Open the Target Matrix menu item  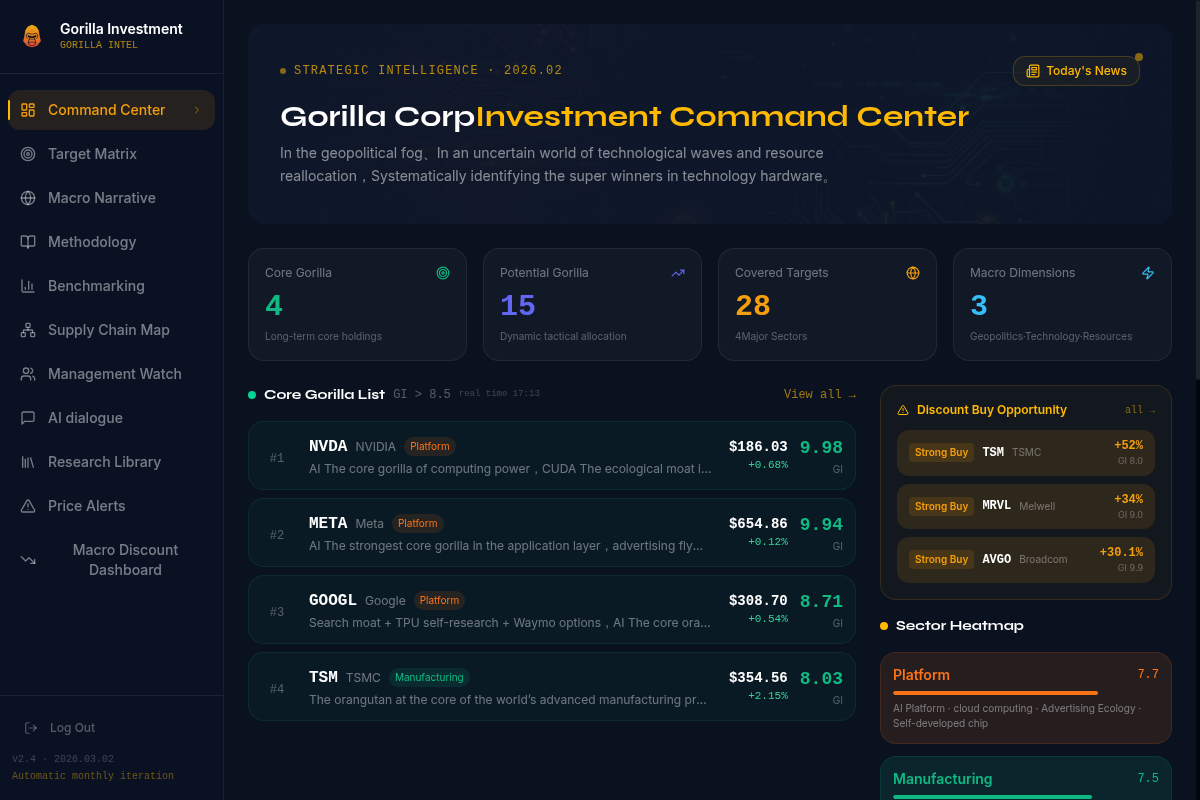111,154
